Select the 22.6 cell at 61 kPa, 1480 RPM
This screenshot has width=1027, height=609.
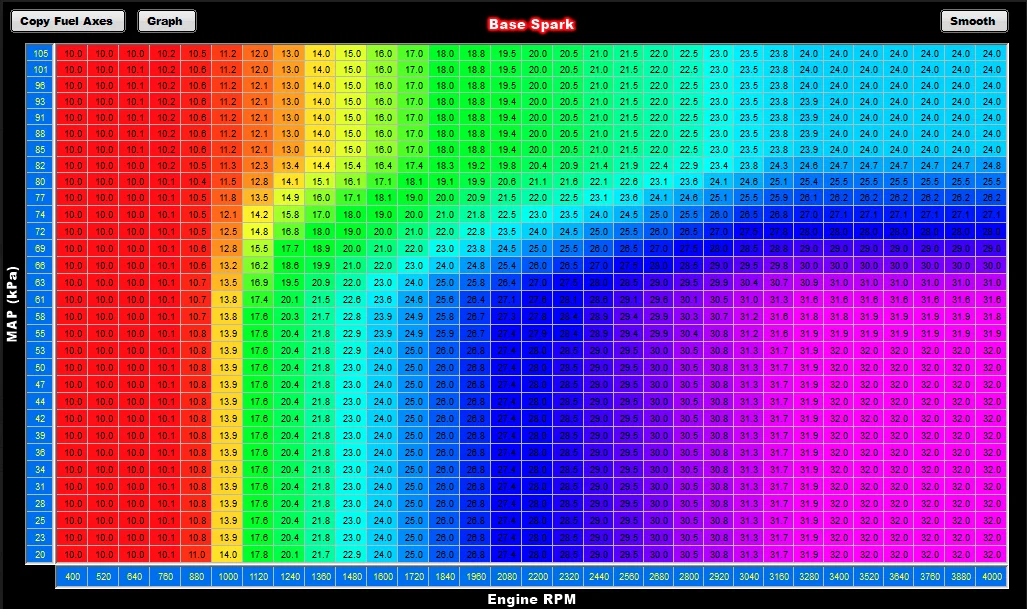click(x=352, y=299)
